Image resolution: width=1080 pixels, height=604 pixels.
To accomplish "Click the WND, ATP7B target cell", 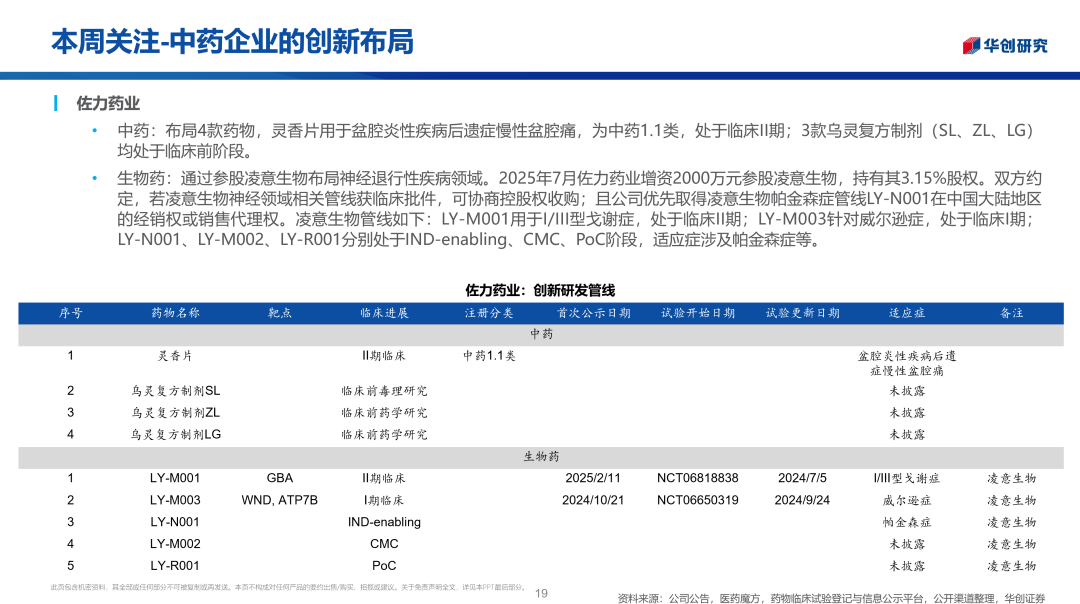I will (280, 500).
